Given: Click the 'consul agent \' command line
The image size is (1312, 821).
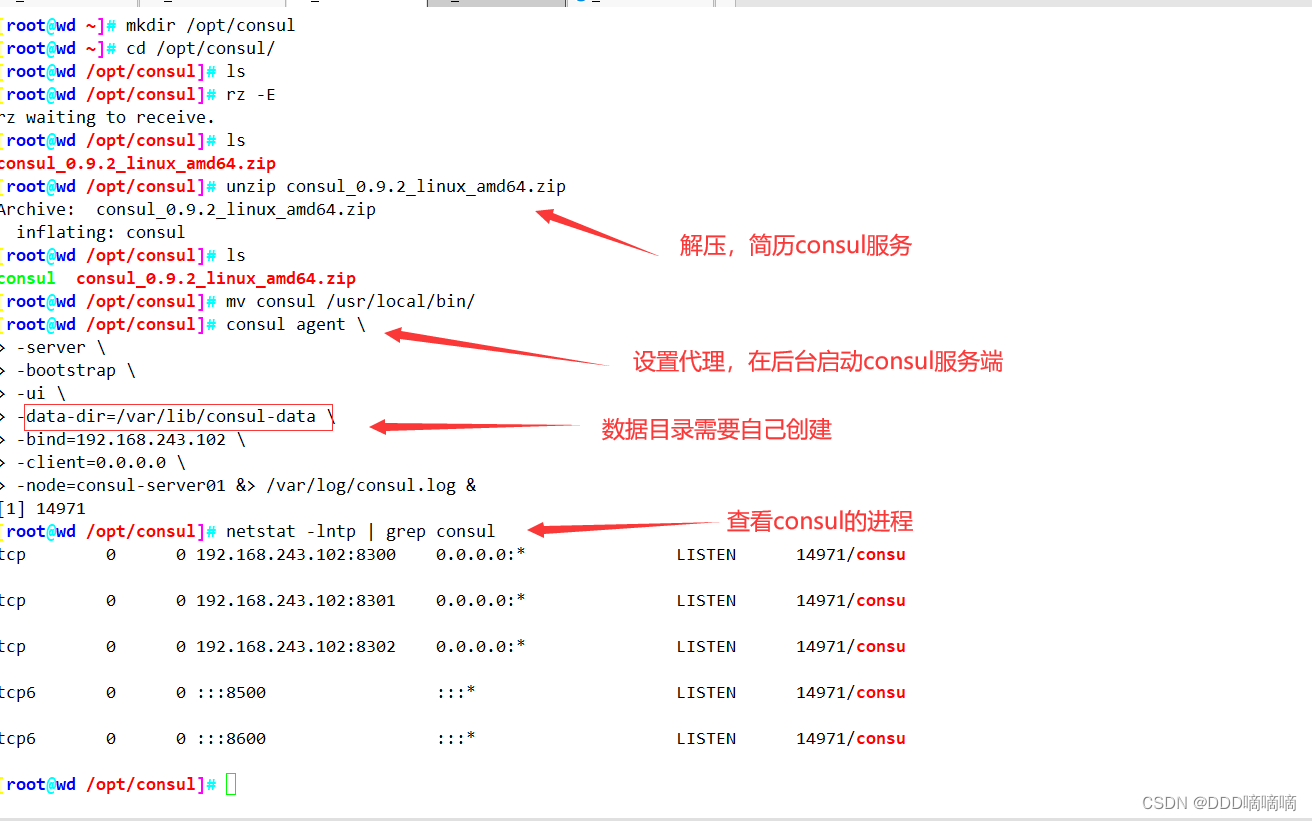Looking at the screenshot, I should (296, 324).
